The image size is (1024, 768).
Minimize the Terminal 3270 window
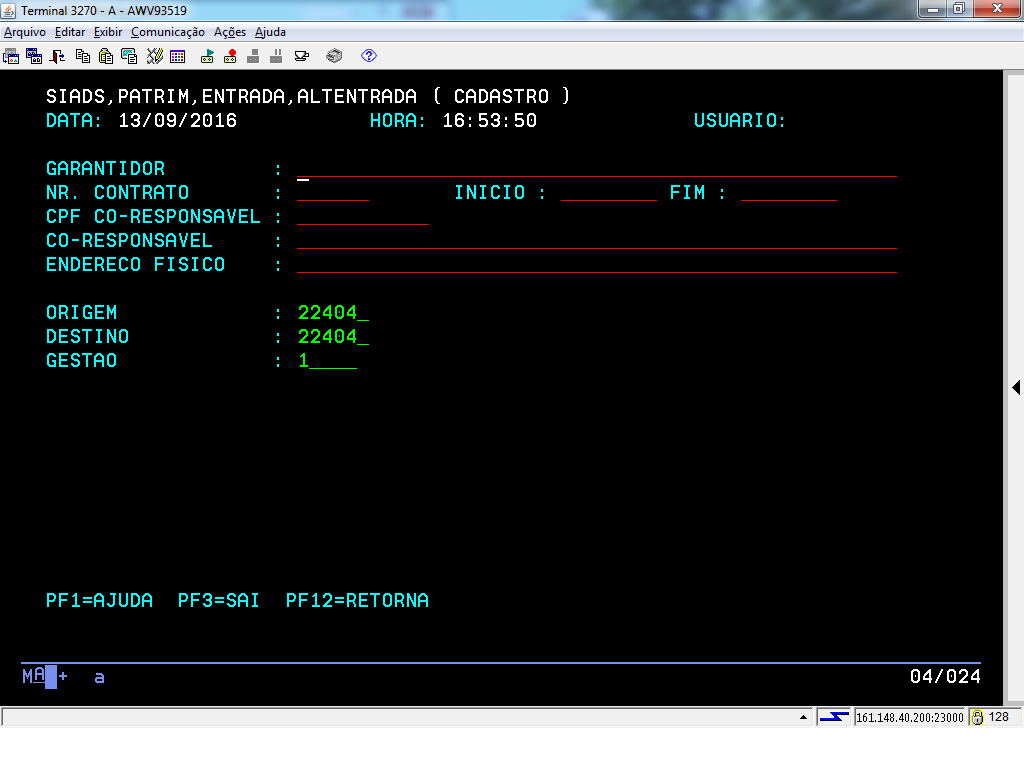point(933,8)
